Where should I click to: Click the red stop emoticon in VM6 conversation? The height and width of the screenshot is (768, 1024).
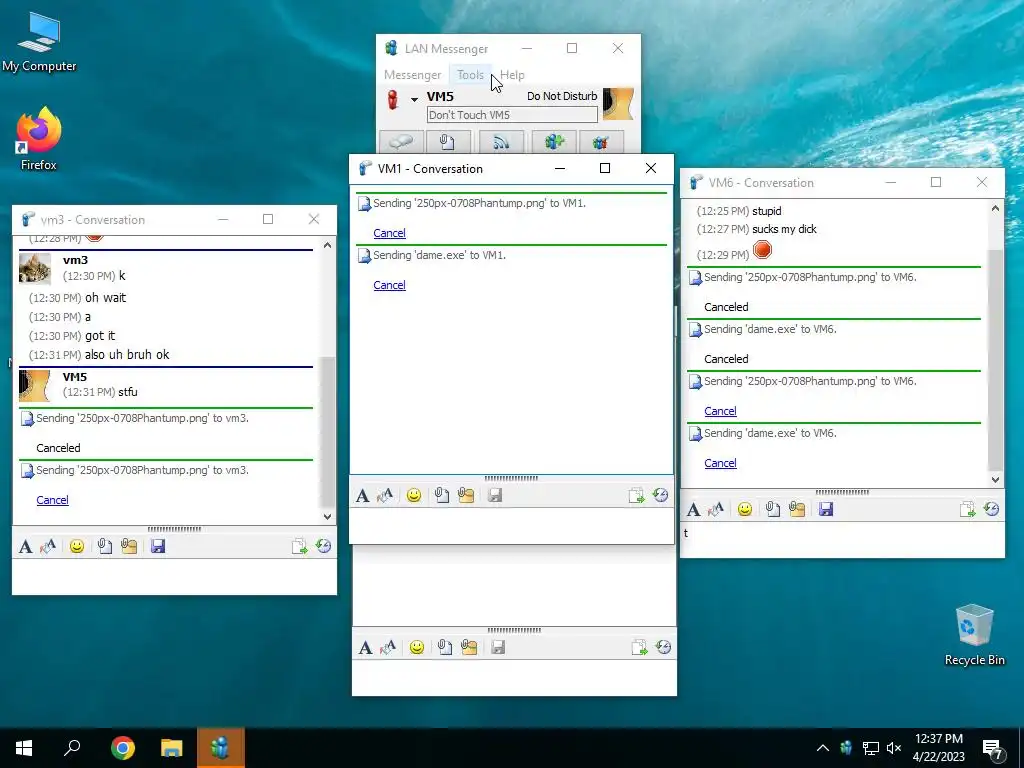(x=762, y=250)
